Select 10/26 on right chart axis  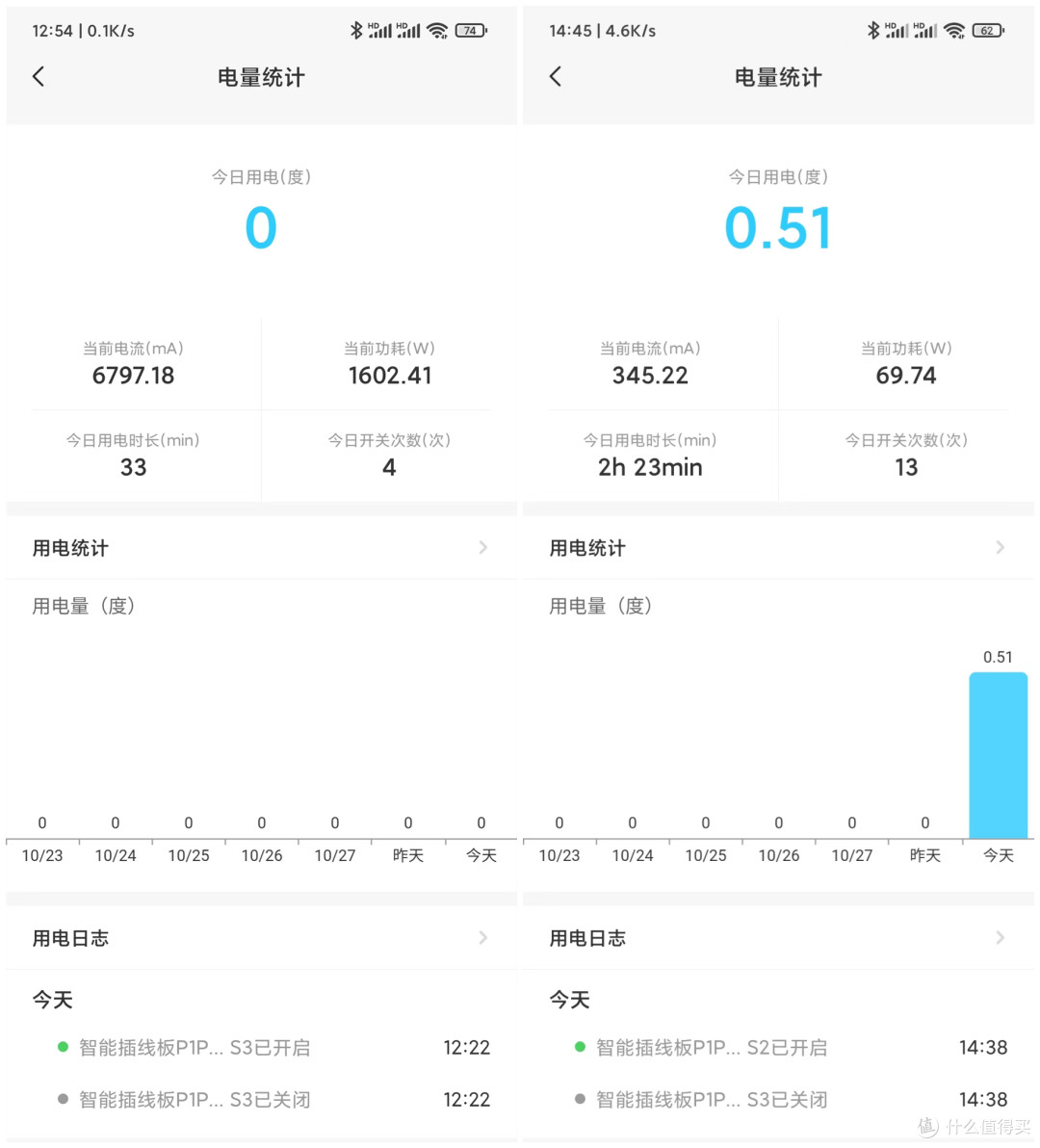click(x=779, y=855)
